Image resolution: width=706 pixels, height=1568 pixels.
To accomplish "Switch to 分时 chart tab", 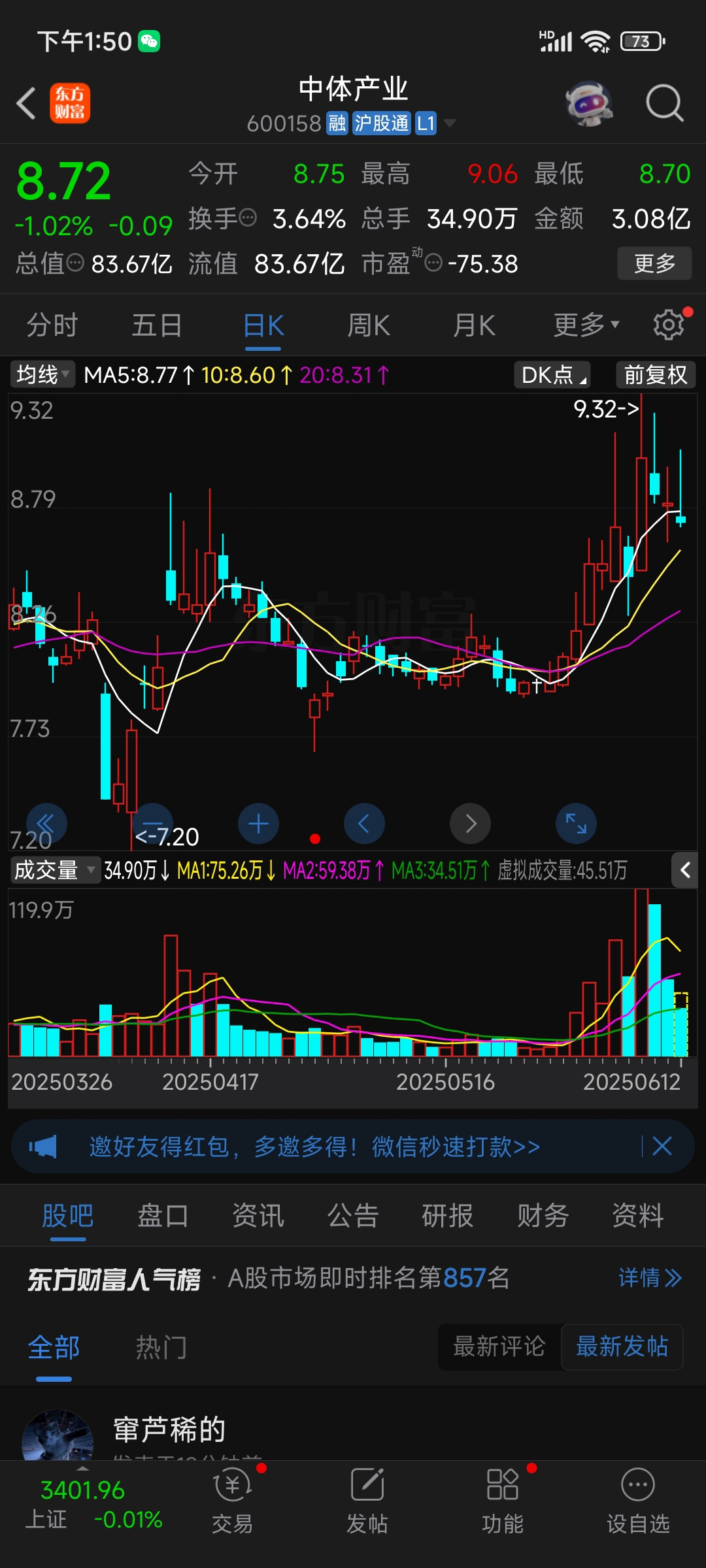I will (52, 325).
